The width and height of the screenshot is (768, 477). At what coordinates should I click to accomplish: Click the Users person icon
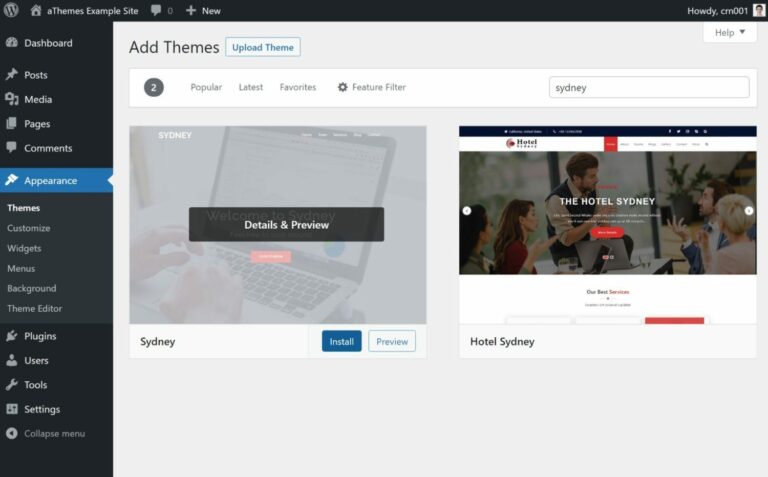[x=12, y=360]
